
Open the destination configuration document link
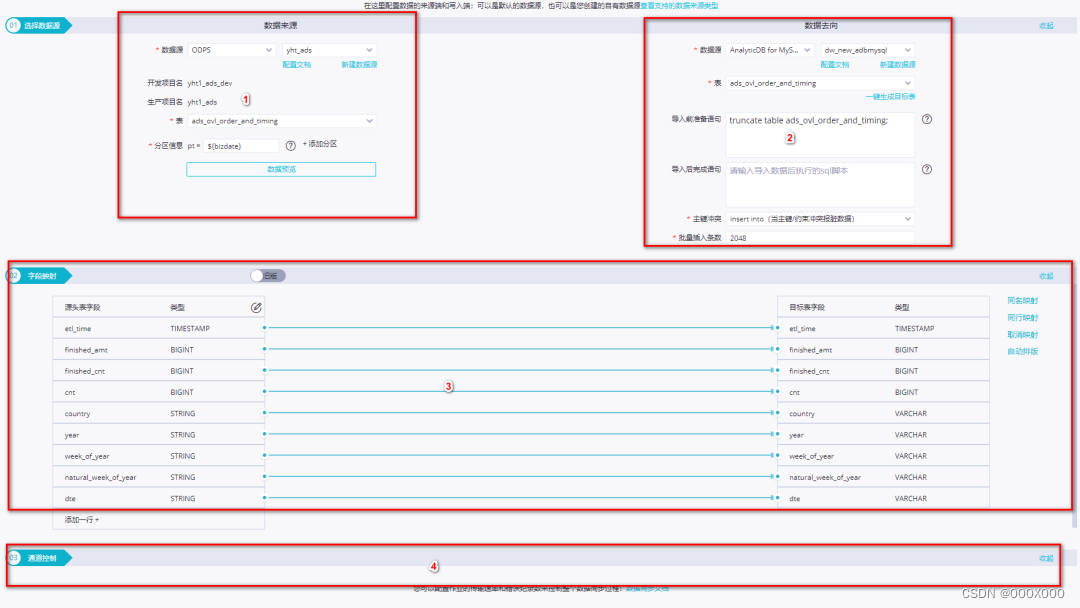(x=835, y=65)
